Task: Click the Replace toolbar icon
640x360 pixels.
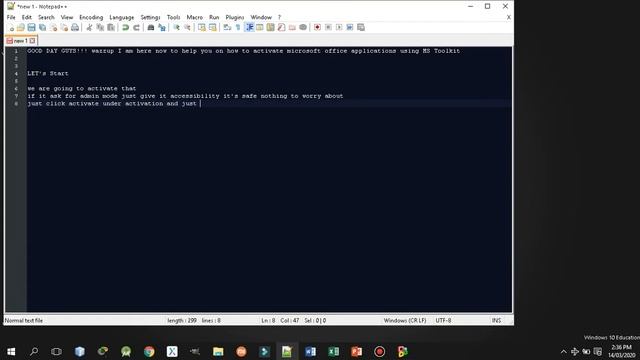Action: tap(162, 27)
